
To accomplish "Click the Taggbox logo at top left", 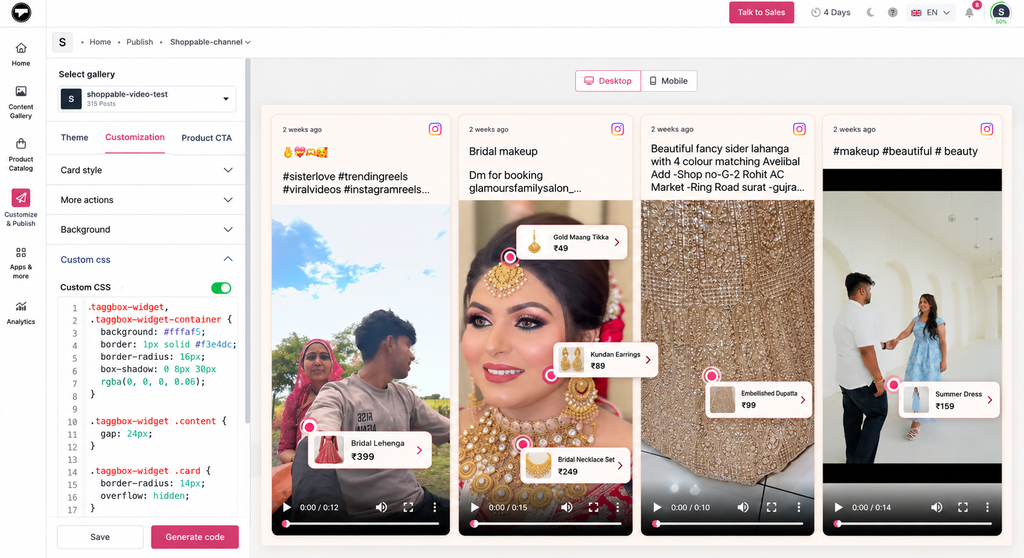I will click(x=21, y=12).
